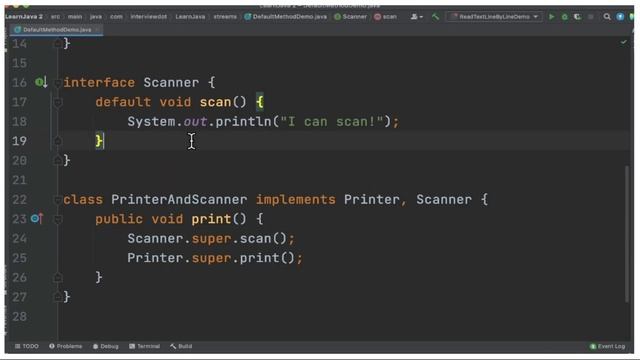Click "Printer.super.print();" on line 25

[x=215, y=258]
